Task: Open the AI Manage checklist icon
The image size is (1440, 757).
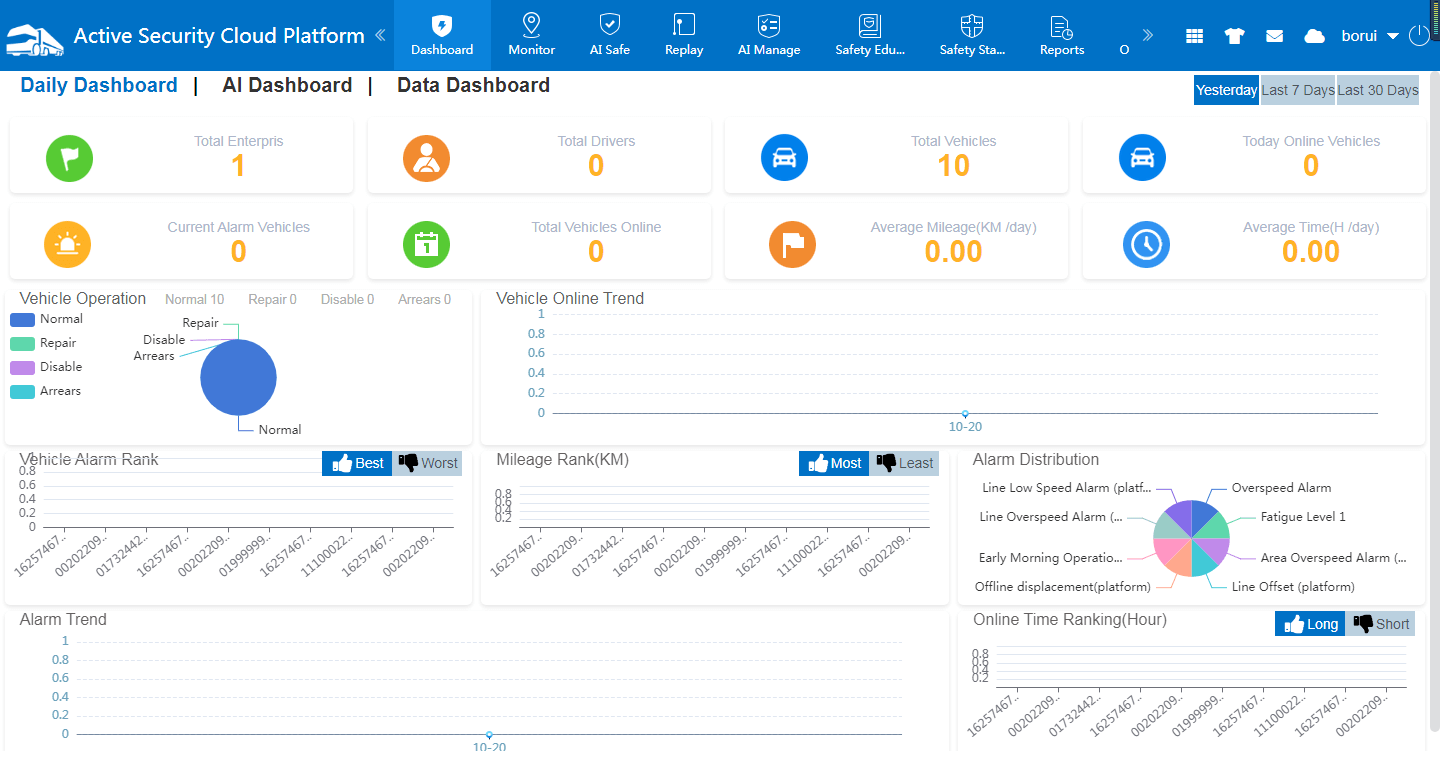Action: [x=768, y=25]
